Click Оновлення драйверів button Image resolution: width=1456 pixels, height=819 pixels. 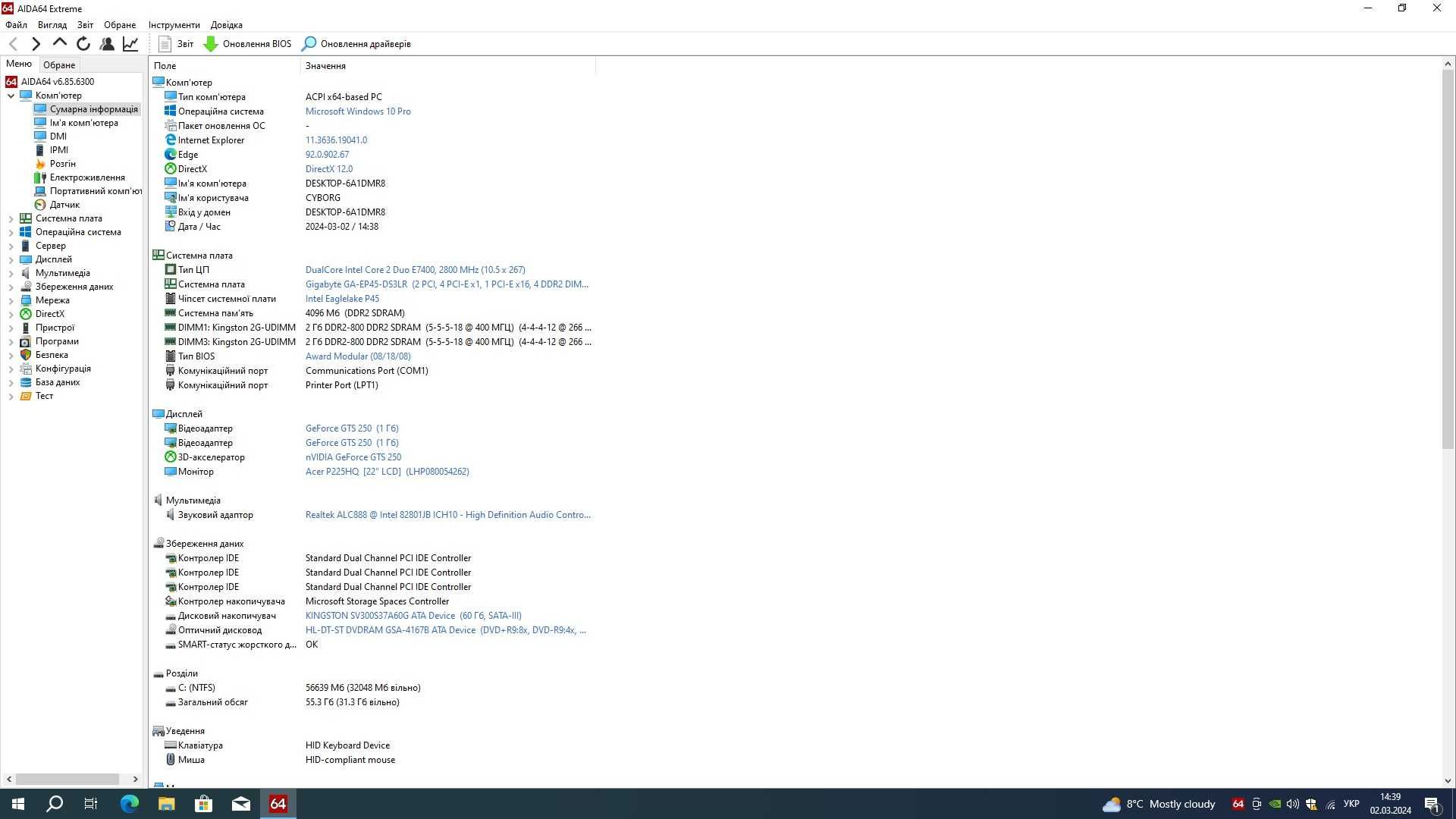[x=356, y=44]
